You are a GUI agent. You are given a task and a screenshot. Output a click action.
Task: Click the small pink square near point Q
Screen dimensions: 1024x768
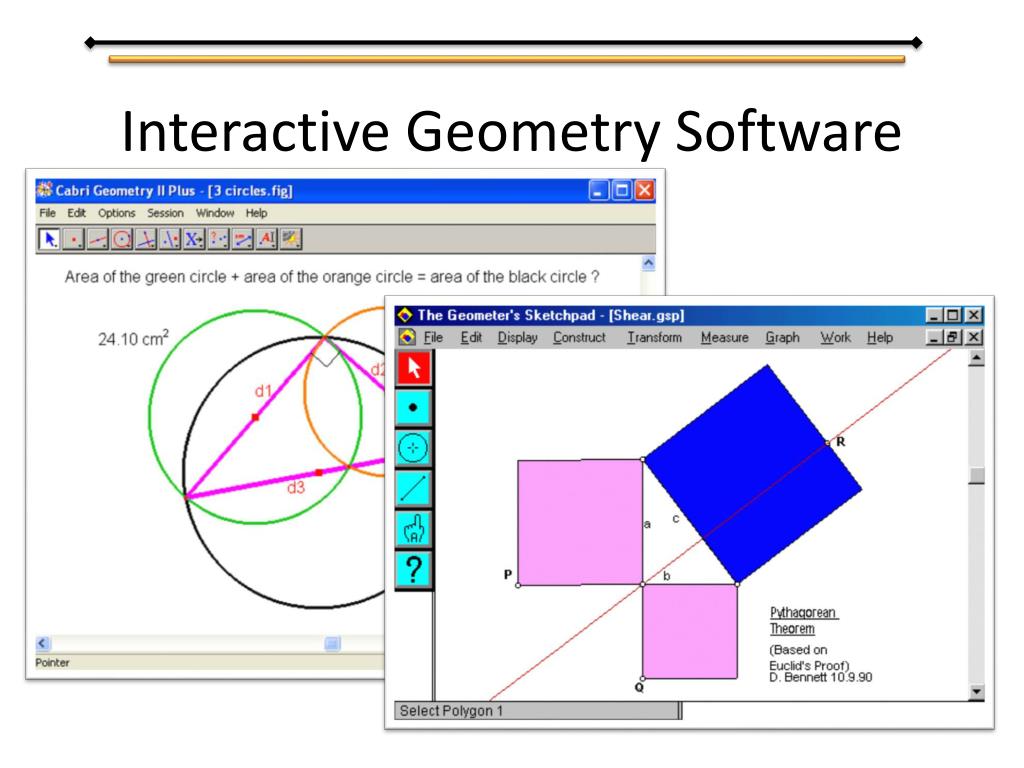coord(690,631)
